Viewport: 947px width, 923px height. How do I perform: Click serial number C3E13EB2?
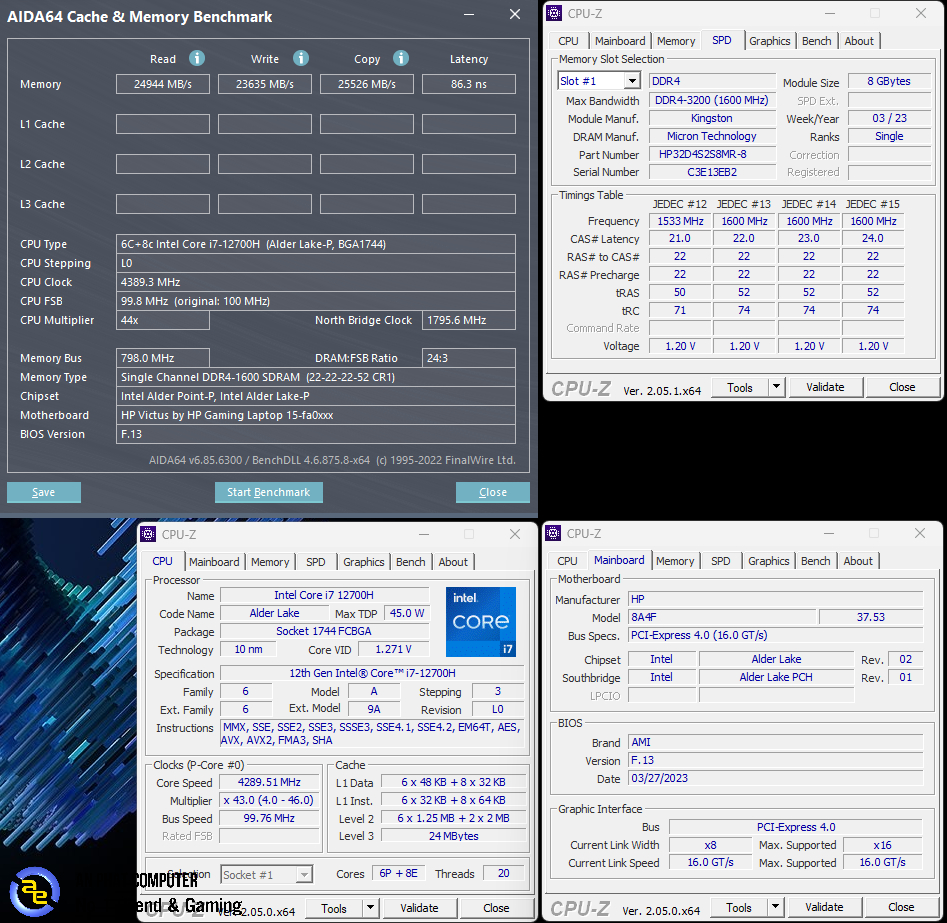coord(712,172)
